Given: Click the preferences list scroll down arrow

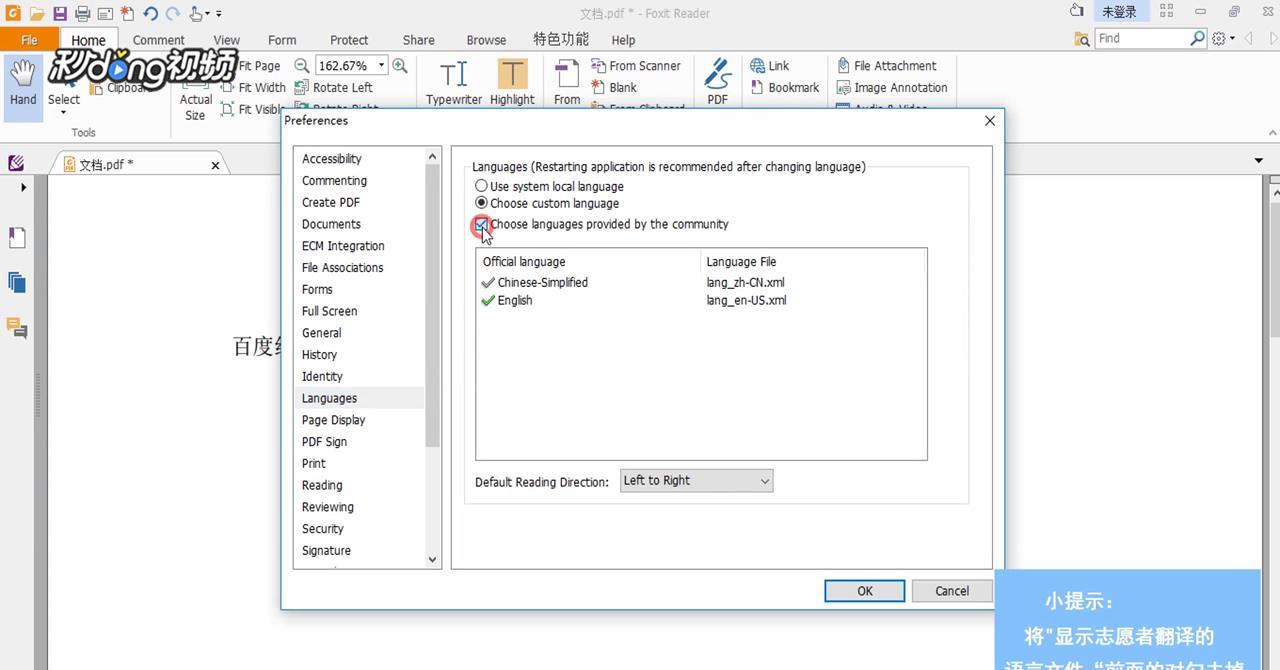Looking at the screenshot, I should pos(433,560).
